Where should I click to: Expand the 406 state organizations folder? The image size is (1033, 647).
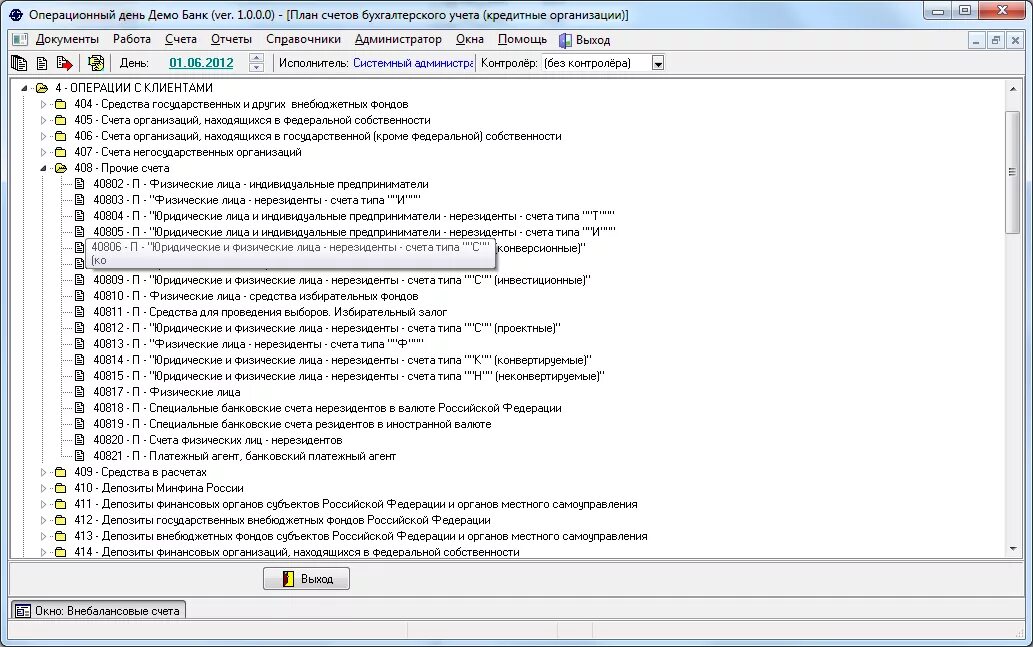[43, 136]
